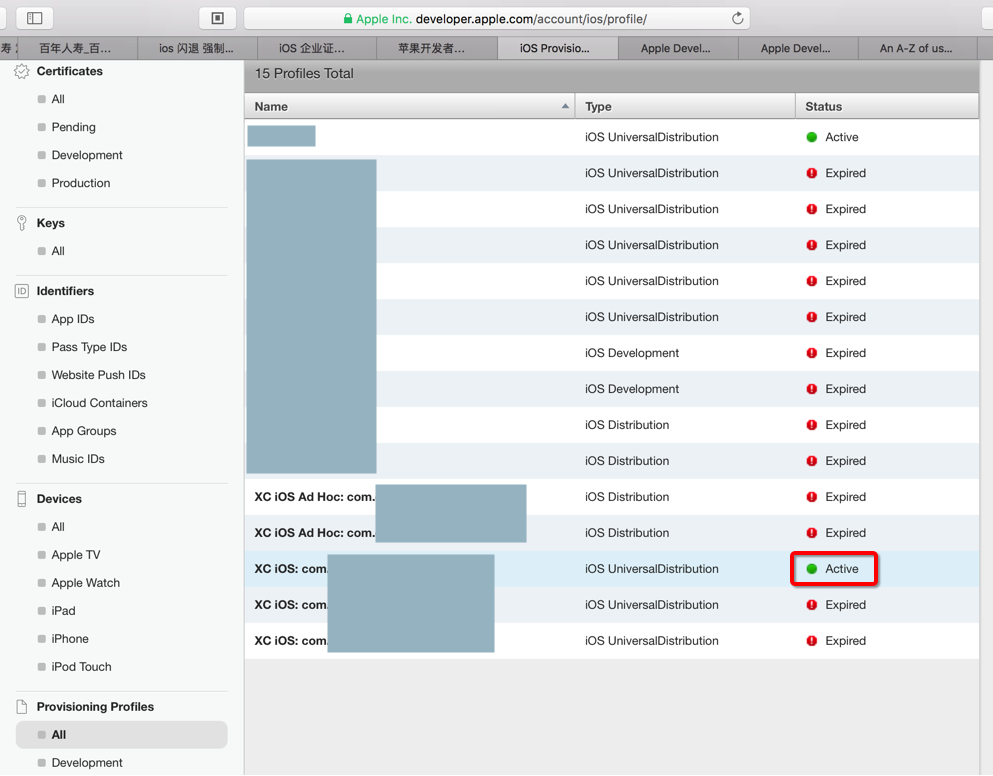
Task: Open iPod Touch devices
Action: (81, 666)
